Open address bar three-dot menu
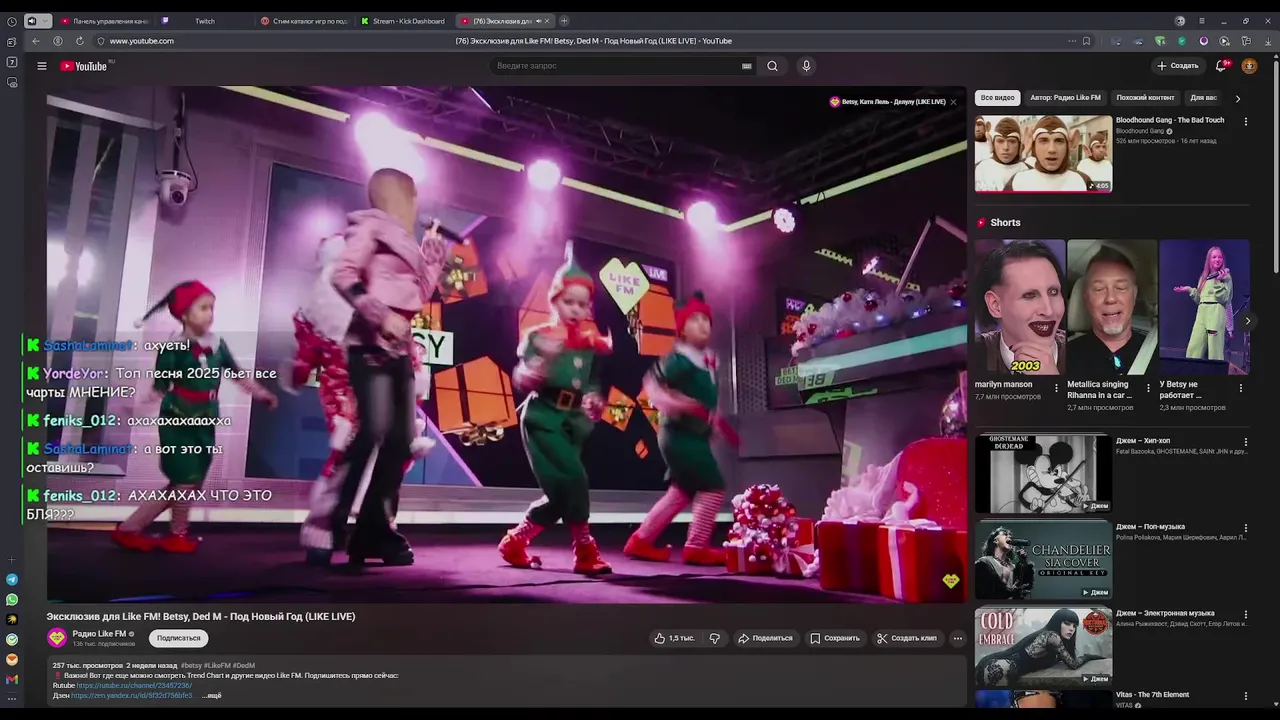 (x=1072, y=41)
